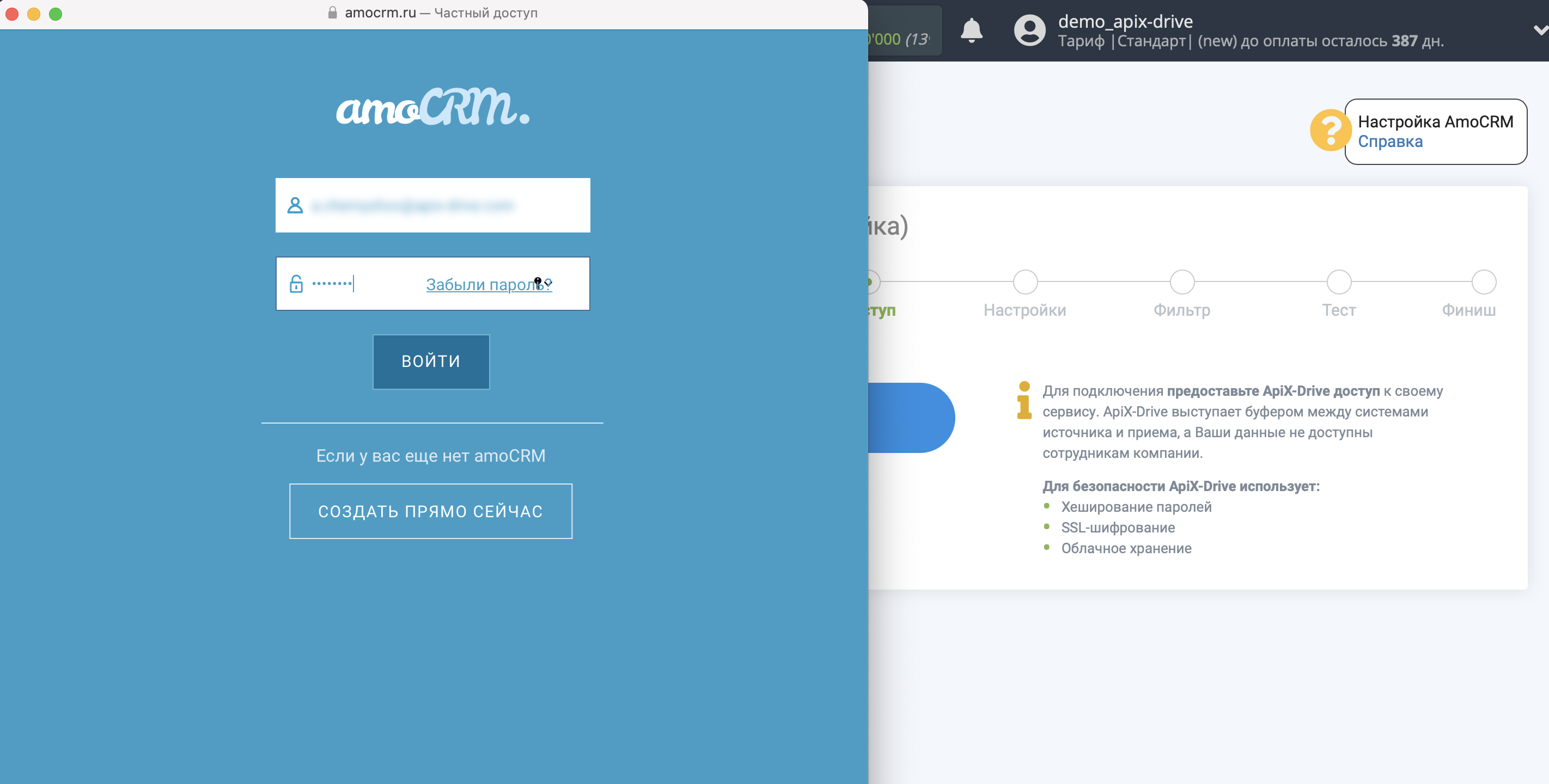Viewport: 1549px width, 784px height.
Task: Open notifications bell in ApiX-Drive window
Action: tap(971, 30)
